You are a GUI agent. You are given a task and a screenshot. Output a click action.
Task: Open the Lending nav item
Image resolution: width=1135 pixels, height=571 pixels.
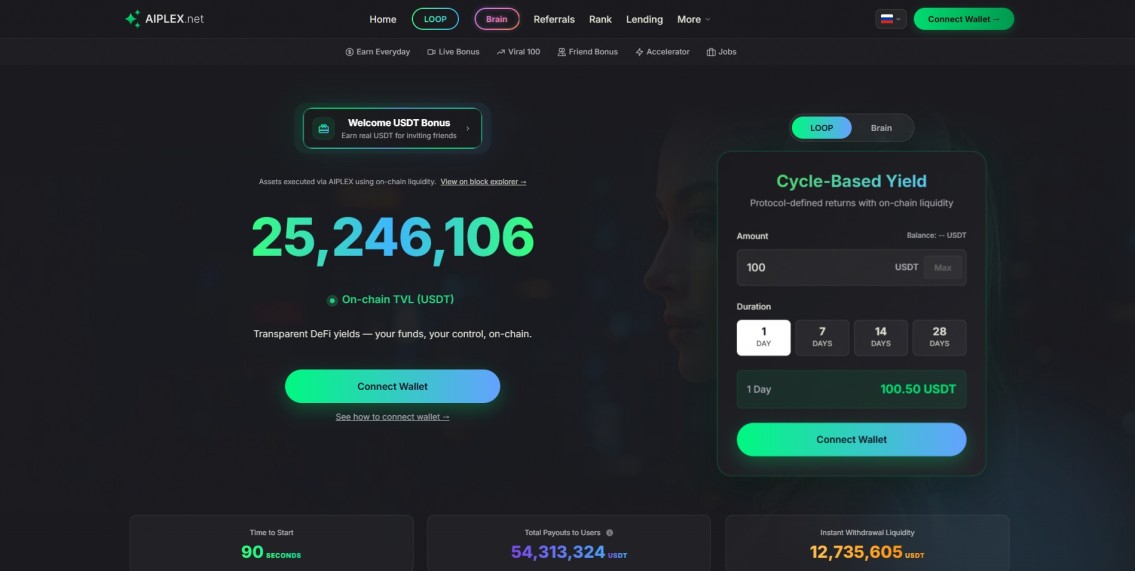tap(644, 20)
